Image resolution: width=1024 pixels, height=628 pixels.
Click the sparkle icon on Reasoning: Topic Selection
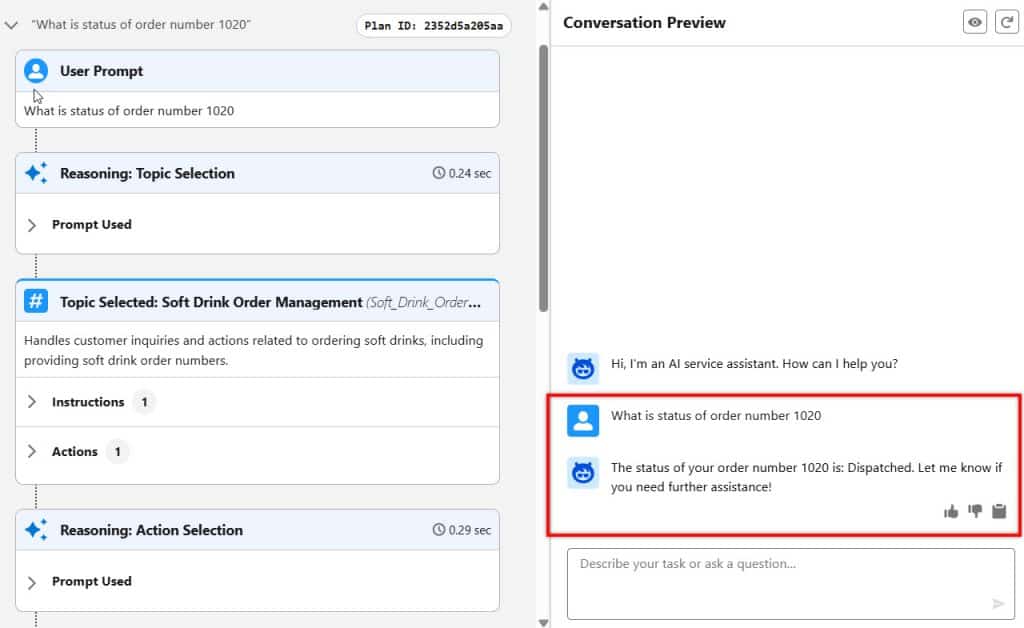(x=36, y=172)
